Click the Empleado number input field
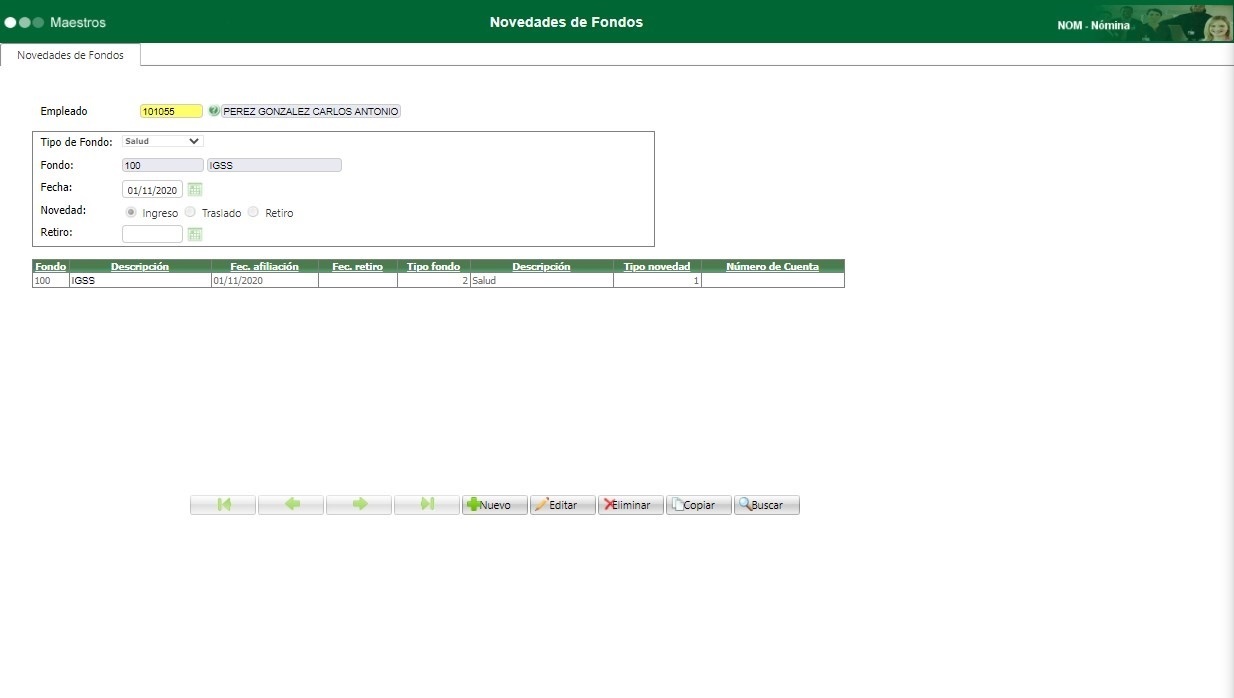Viewport: 1234px width, 698px height. point(169,111)
